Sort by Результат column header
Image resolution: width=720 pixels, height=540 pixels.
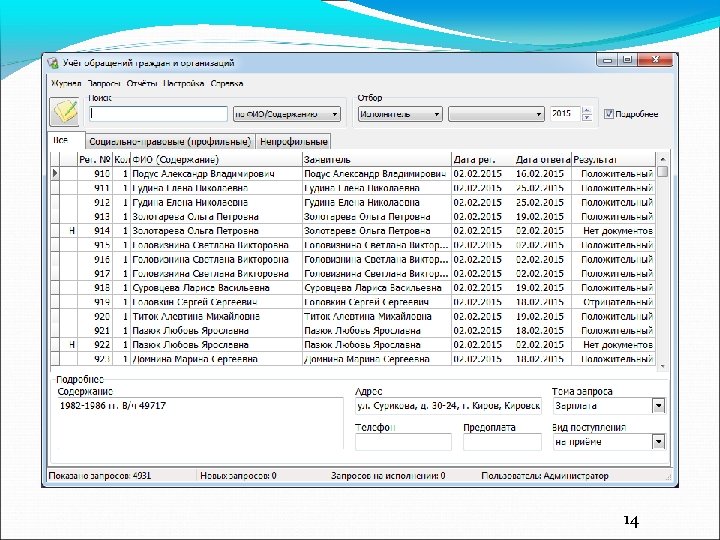613,159
